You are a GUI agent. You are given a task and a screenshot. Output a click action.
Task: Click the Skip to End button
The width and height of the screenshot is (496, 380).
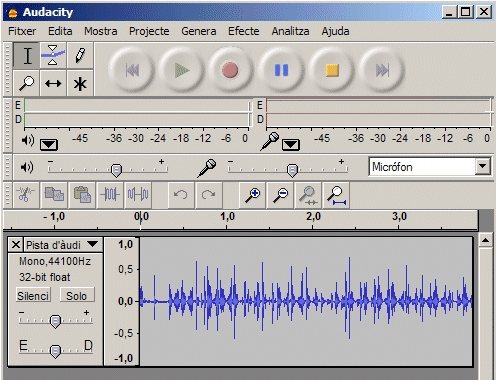click(382, 70)
